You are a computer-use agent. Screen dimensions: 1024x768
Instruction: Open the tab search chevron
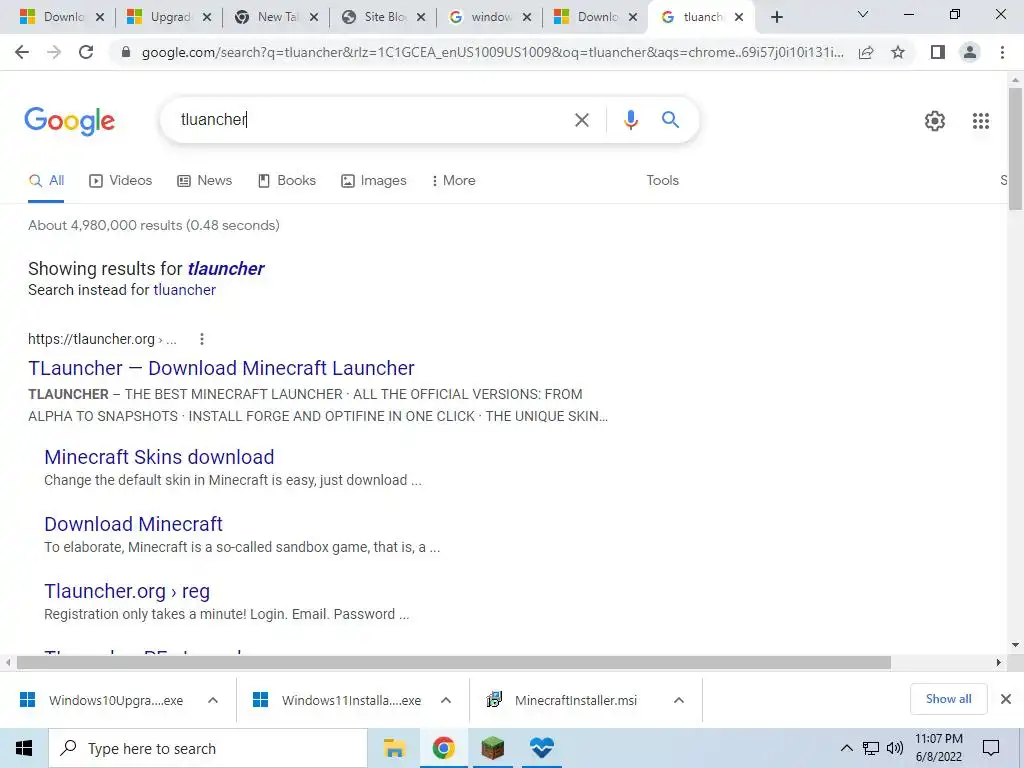(863, 14)
